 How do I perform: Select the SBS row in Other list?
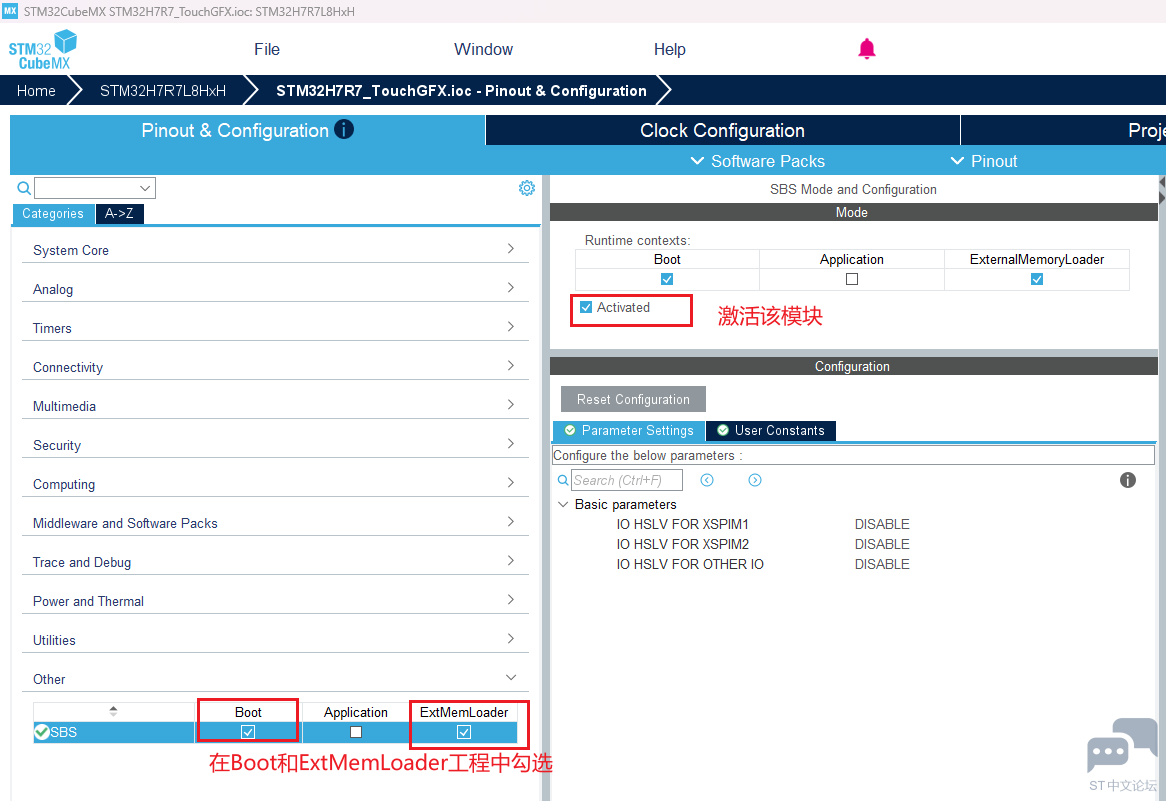tap(275, 733)
